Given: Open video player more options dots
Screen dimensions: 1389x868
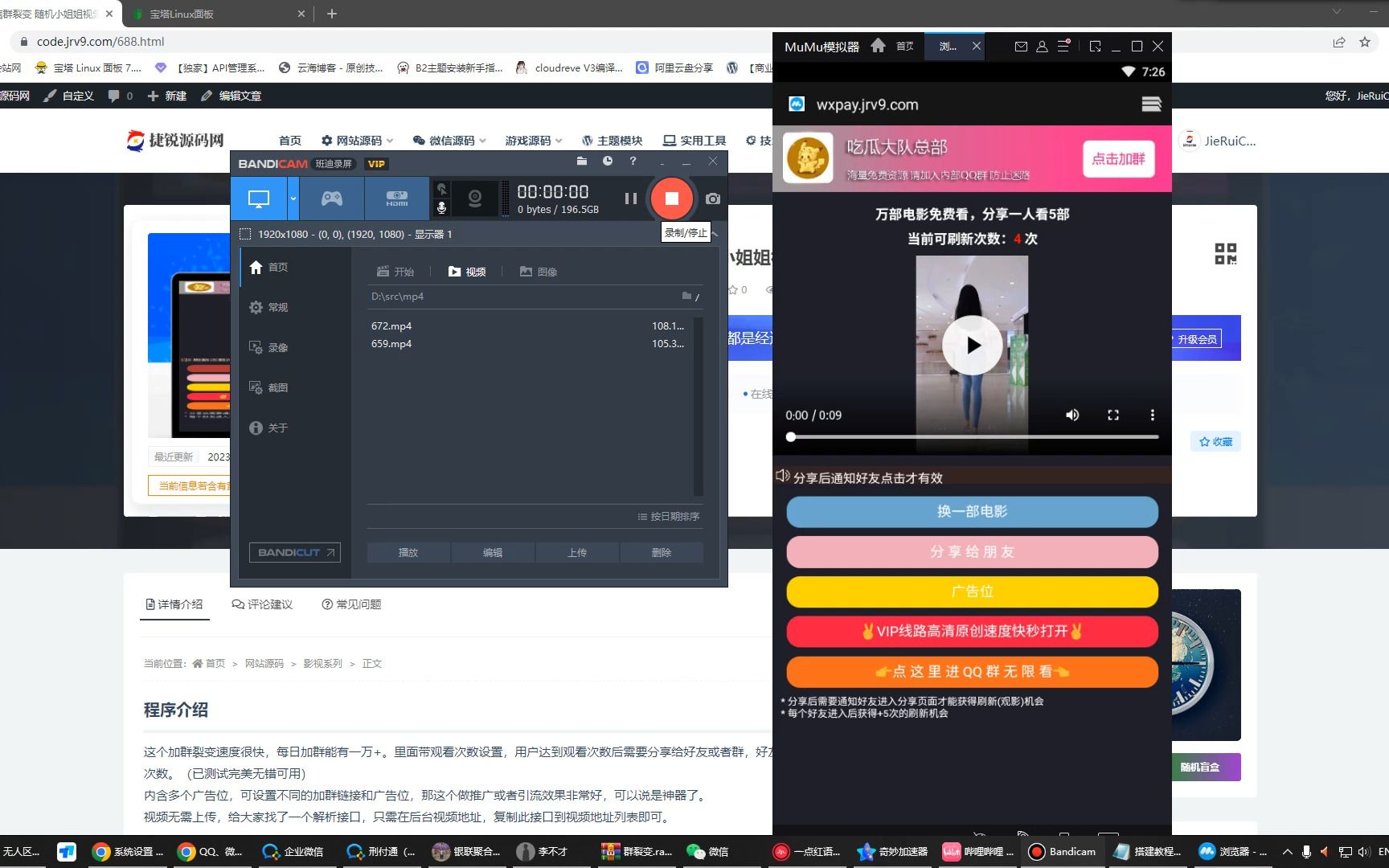Looking at the screenshot, I should (x=1153, y=416).
